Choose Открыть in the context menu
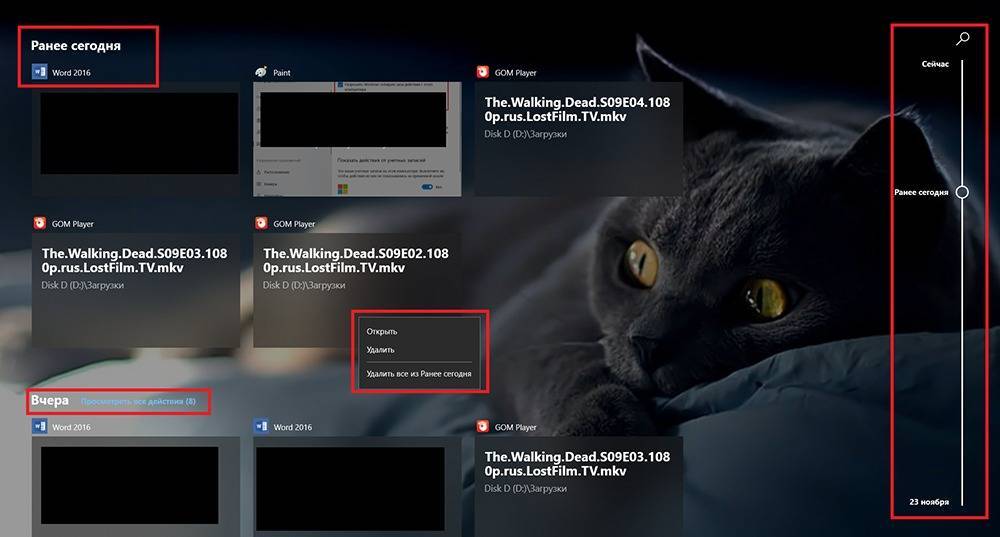 382,331
